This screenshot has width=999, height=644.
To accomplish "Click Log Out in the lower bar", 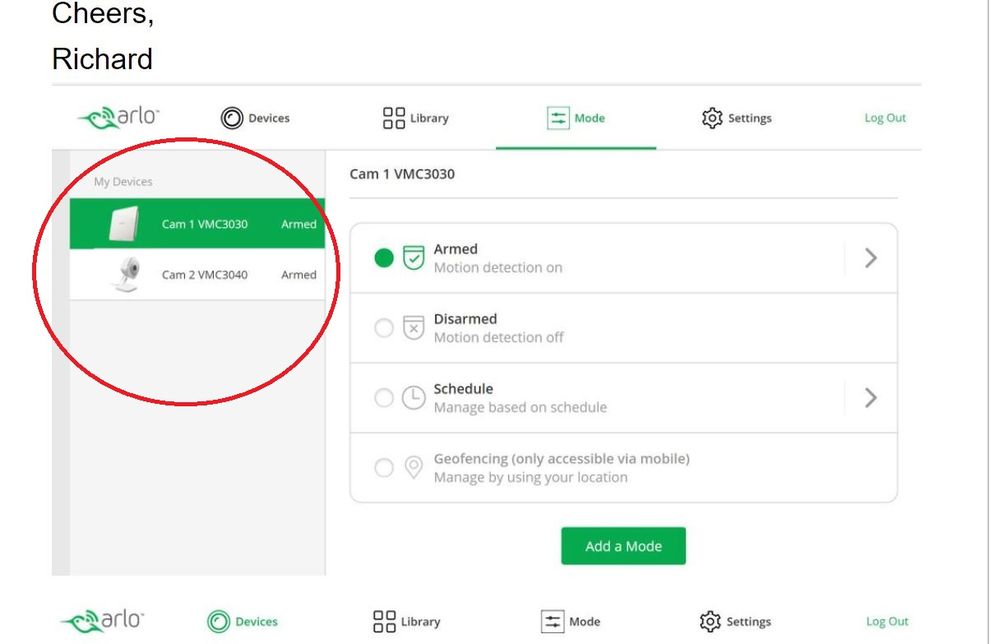I will pos(887,621).
